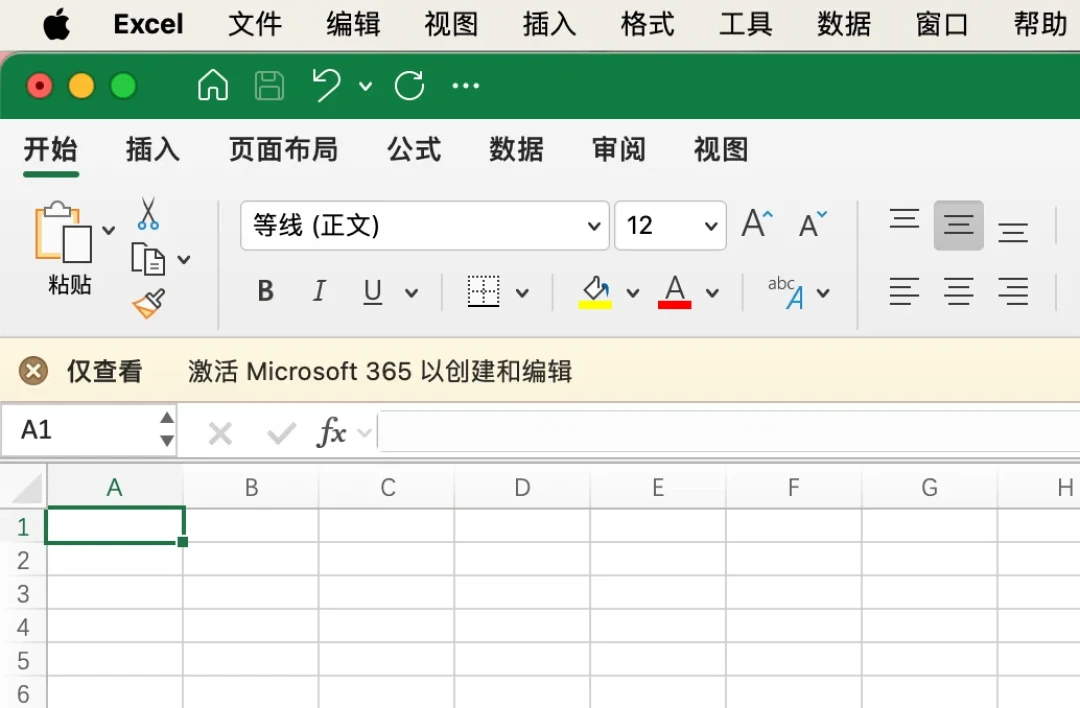This screenshot has height=708, width=1080.
Task: Toggle Bold formatting
Action: 265,291
